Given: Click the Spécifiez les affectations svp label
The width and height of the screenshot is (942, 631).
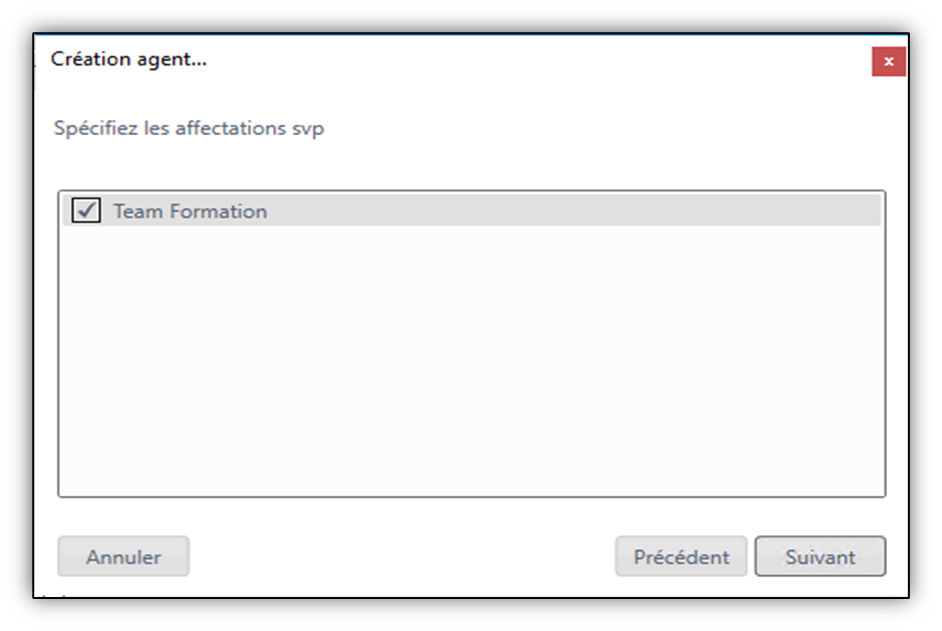Looking at the screenshot, I should [x=189, y=128].
